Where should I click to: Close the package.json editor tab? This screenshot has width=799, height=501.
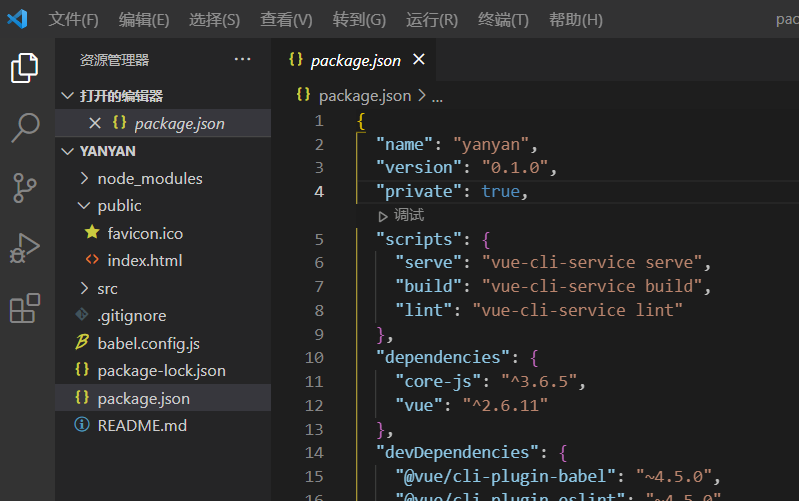[419, 60]
